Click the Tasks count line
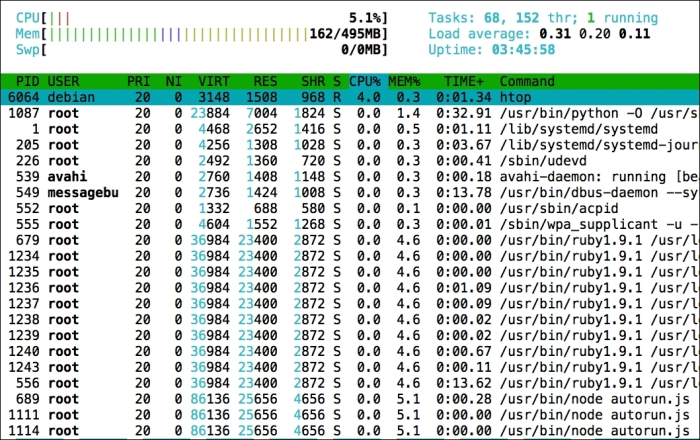The height and width of the screenshot is (440, 700). 543,18
